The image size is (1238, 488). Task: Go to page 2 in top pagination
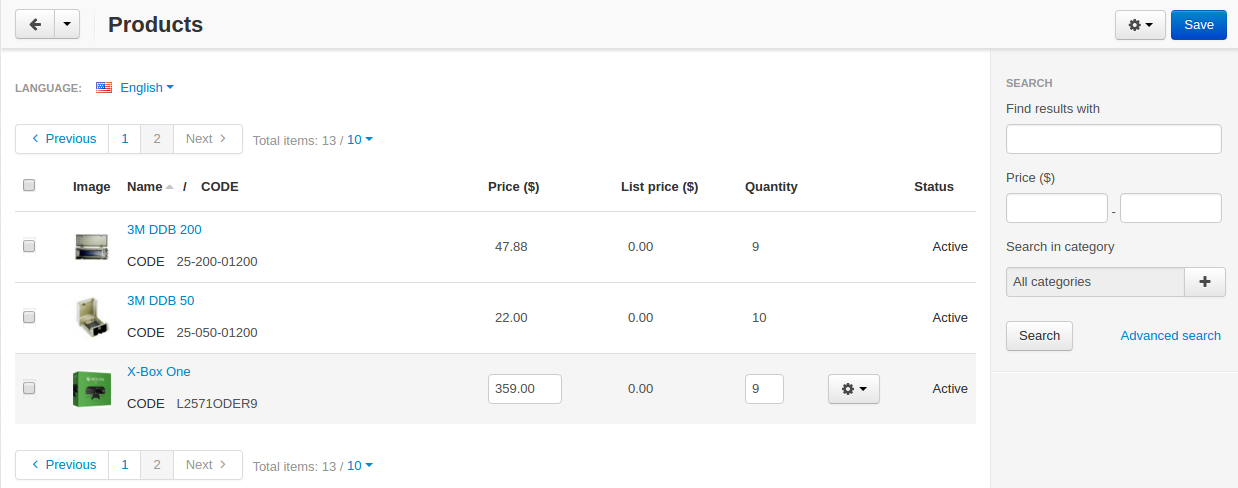tap(157, 139)
